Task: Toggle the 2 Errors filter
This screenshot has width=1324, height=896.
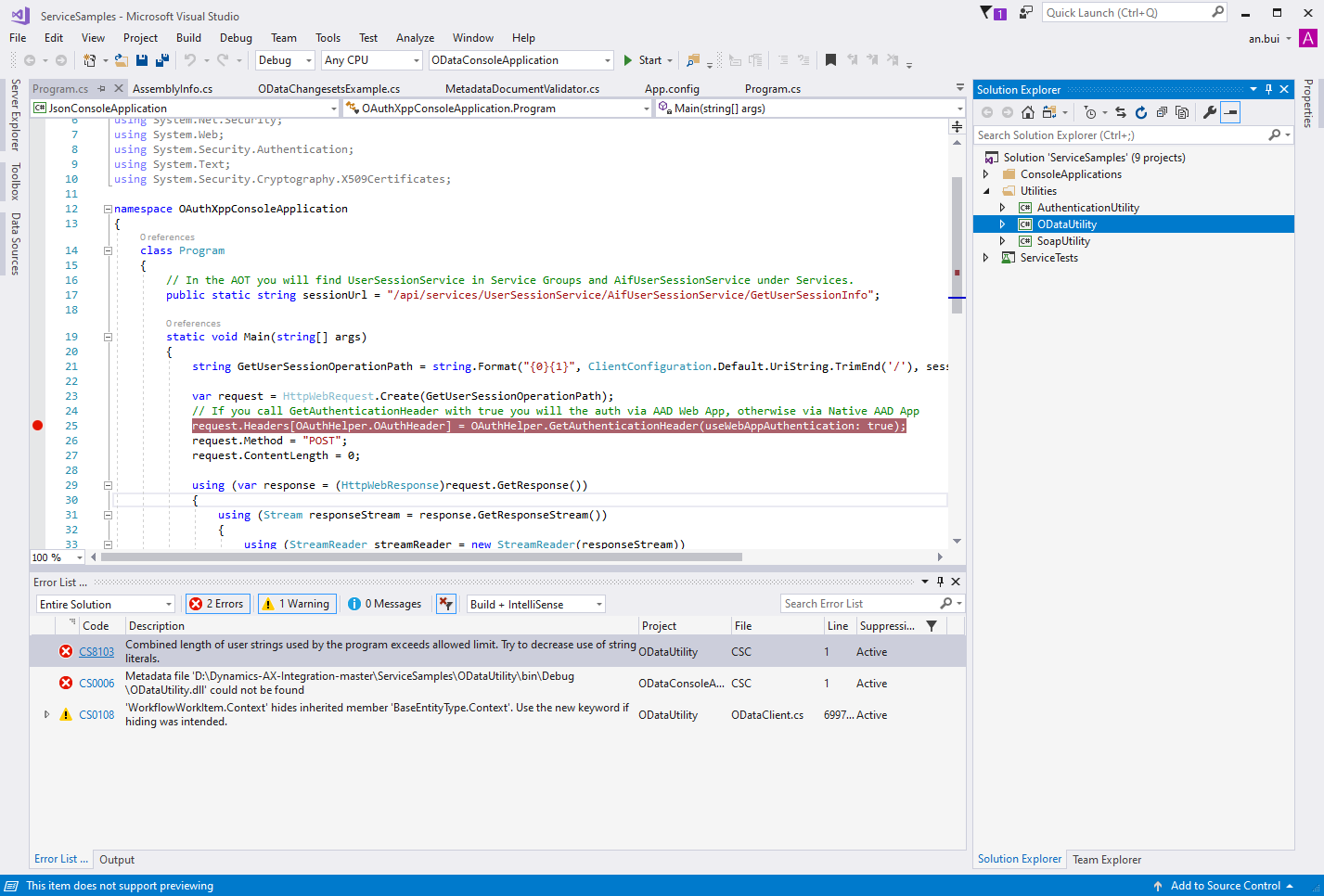Action: click(219, 604)
